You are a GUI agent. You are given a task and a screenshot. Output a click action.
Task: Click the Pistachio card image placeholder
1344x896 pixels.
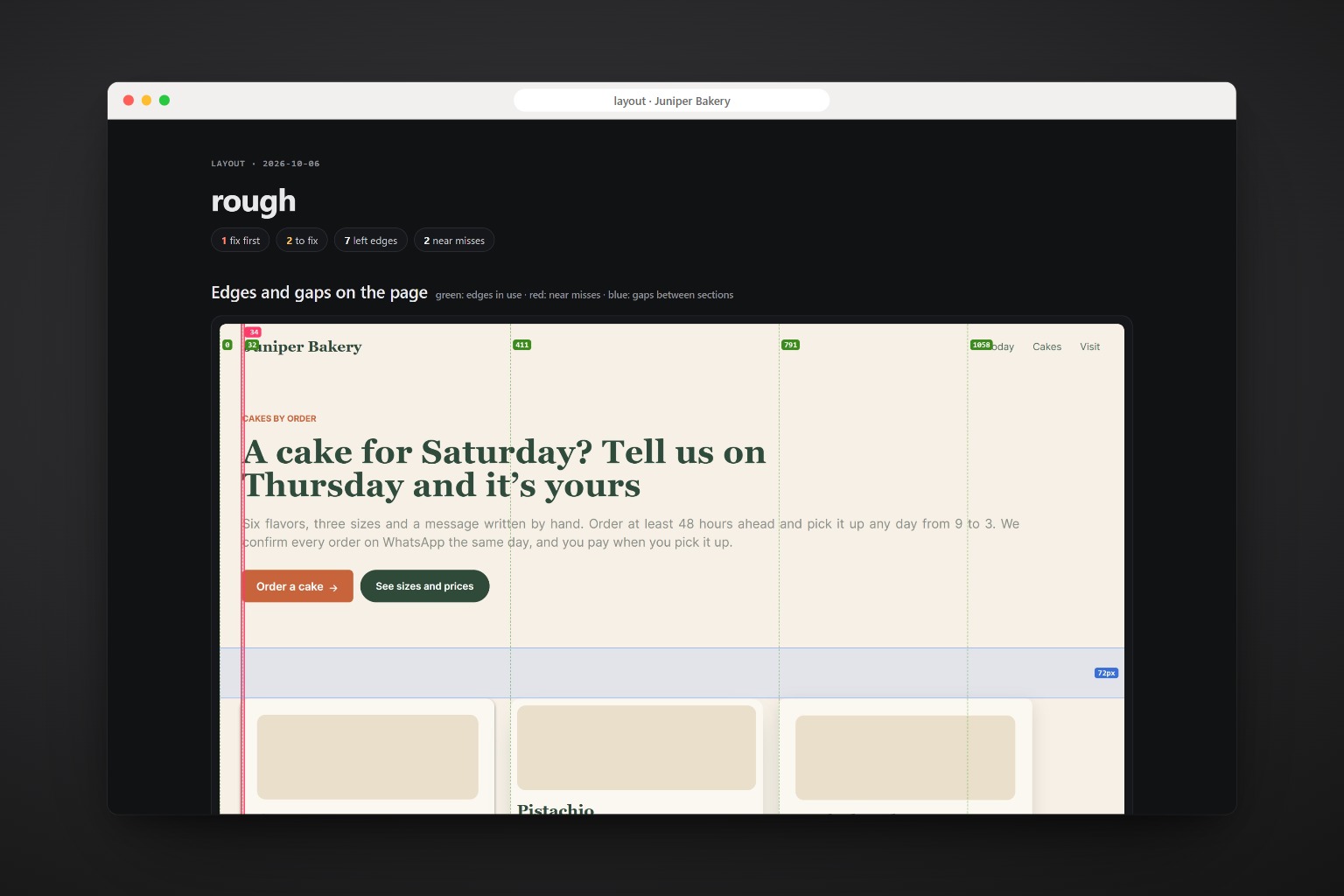pyautogui.click(x=636, y=747)
